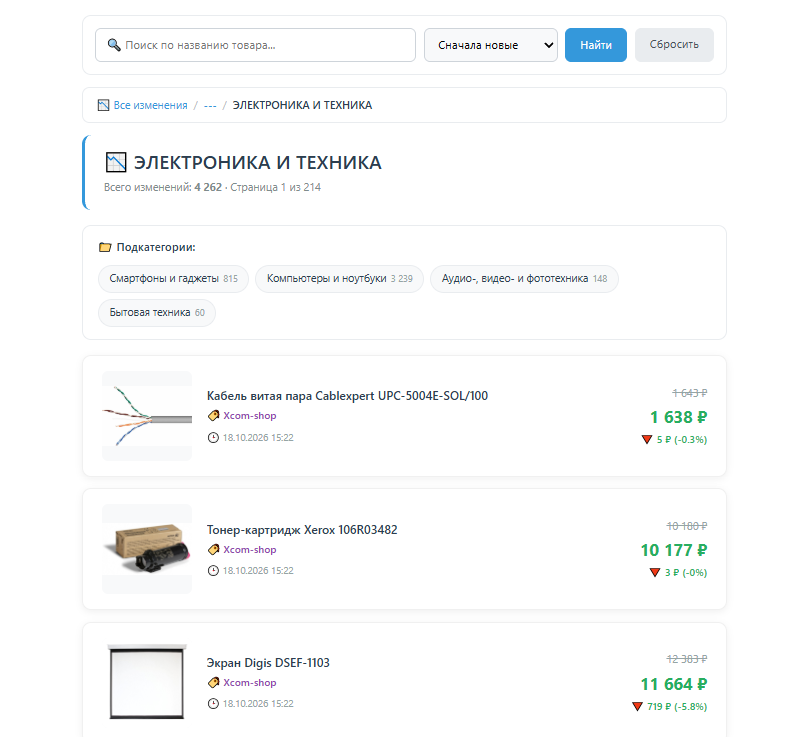This screenshot has width=799, height=737.
Task: Click the folder icon next to 'Подкатегории'
Action: [x=105, y=247]
